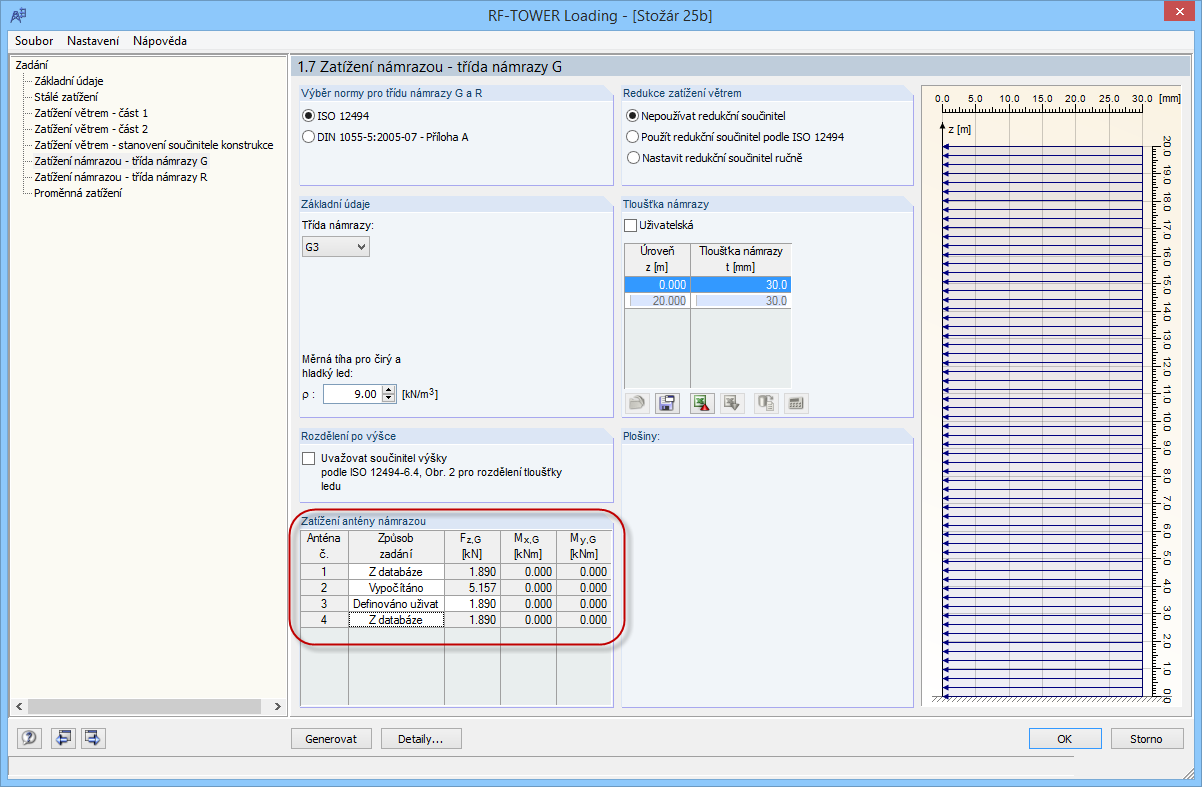Click the calculator icon below the ice thickness table
This screenshot has width=1202, height=787.
[796, 403]
